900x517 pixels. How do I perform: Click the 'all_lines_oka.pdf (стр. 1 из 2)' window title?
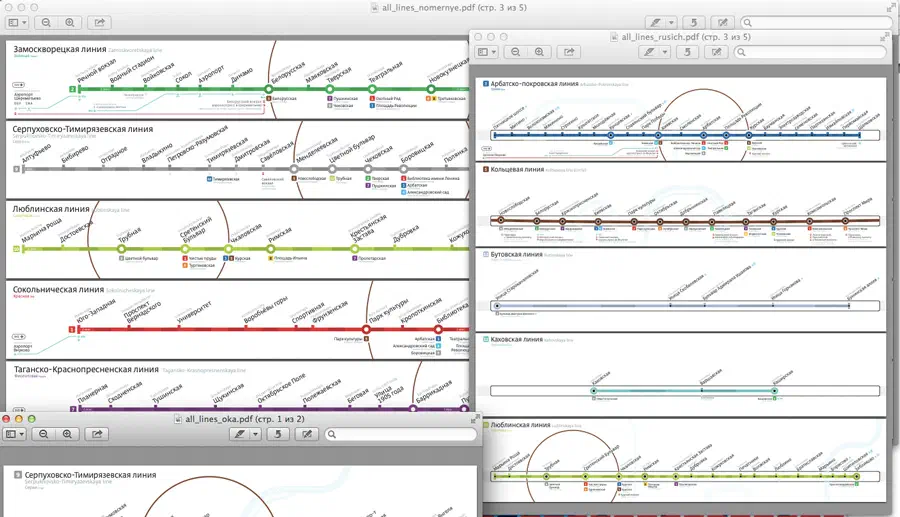[x=245, y=419]
